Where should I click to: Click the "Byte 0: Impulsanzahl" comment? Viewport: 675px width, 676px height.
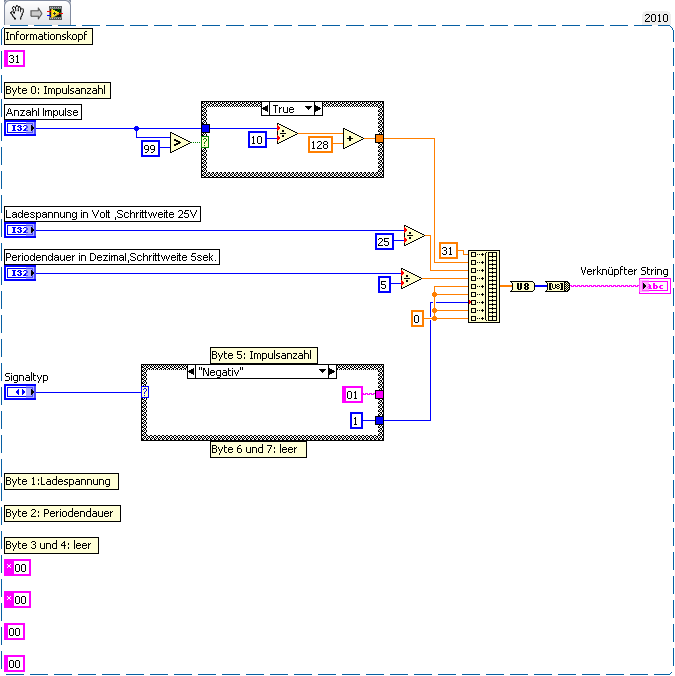[57, 90]
